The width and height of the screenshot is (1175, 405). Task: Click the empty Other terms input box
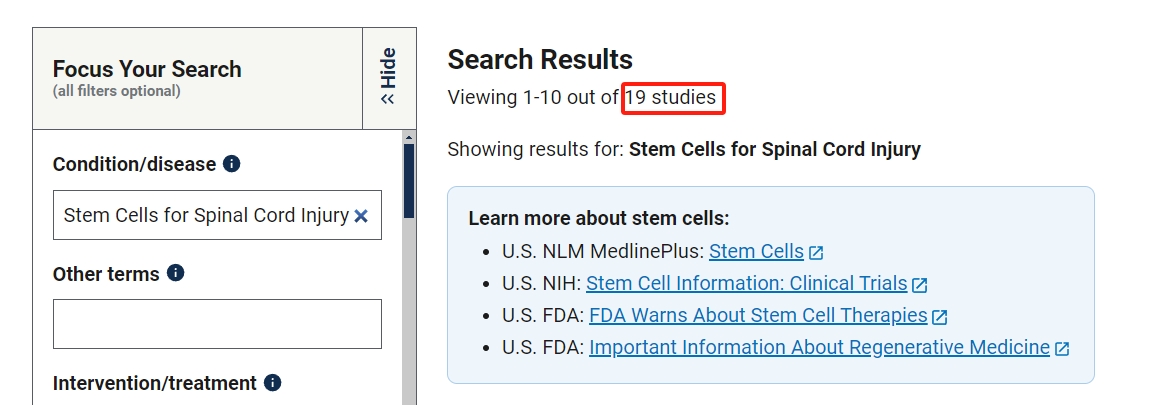click(217, 324)
